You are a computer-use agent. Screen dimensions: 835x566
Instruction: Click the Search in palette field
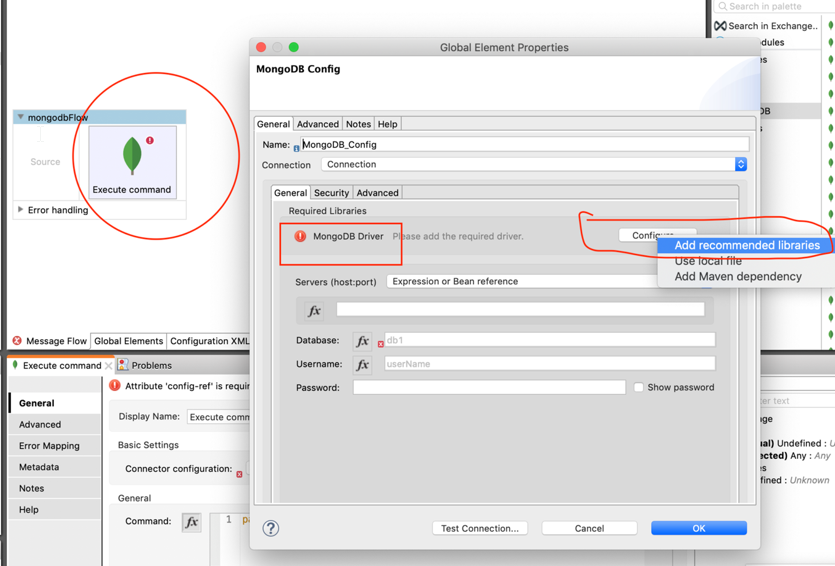tap(775, 6)
